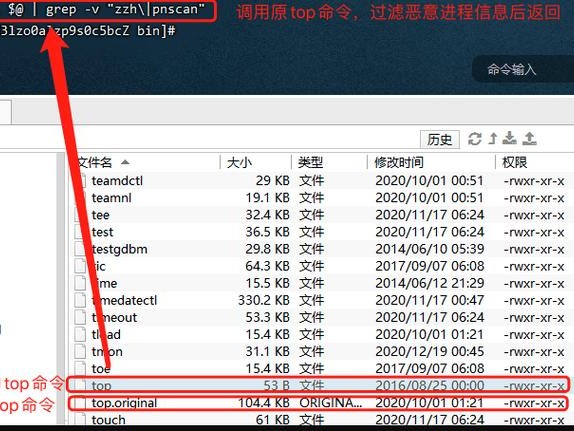Screen dimensions: 574x431
Task: Click the 104.4 KB size cell
Action: pos(264,403)
